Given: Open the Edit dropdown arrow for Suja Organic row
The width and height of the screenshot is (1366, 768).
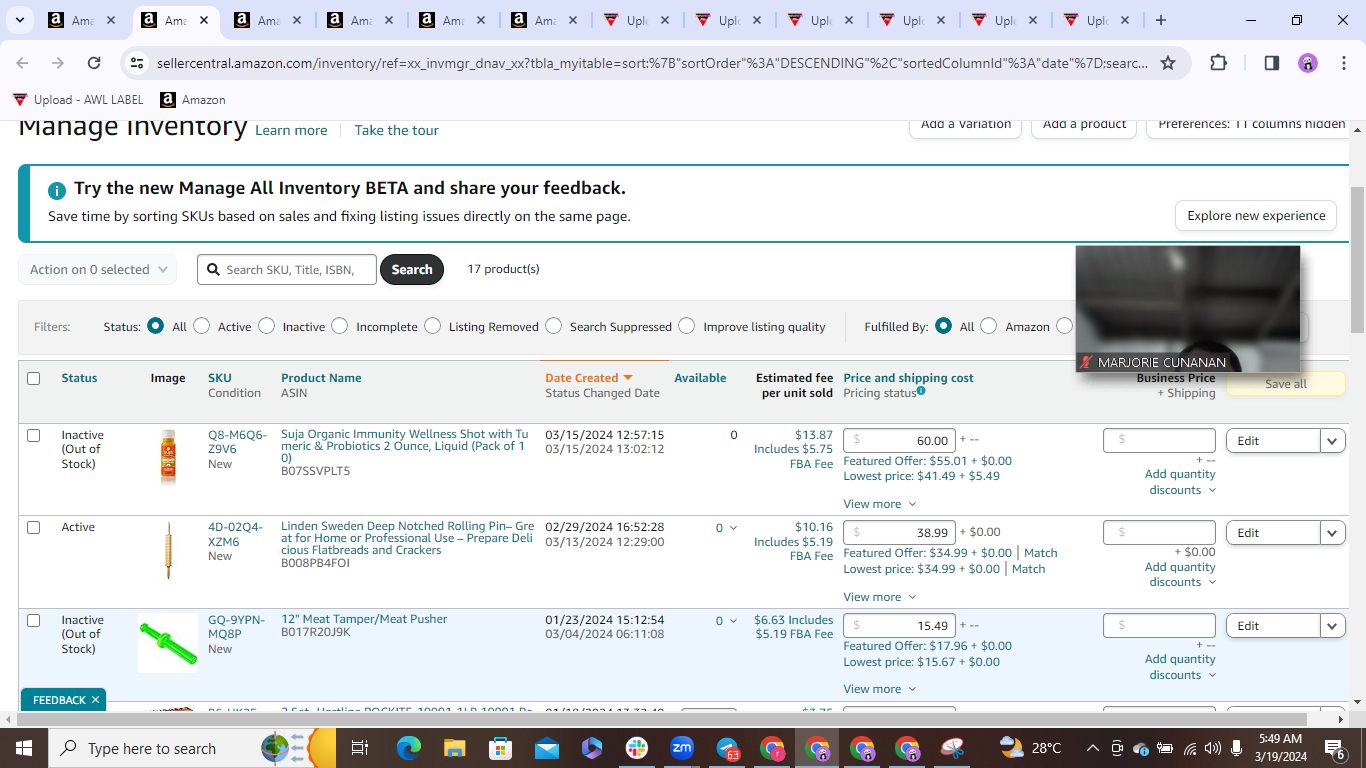Looking at the screenshot, I should coord(1333,441).
